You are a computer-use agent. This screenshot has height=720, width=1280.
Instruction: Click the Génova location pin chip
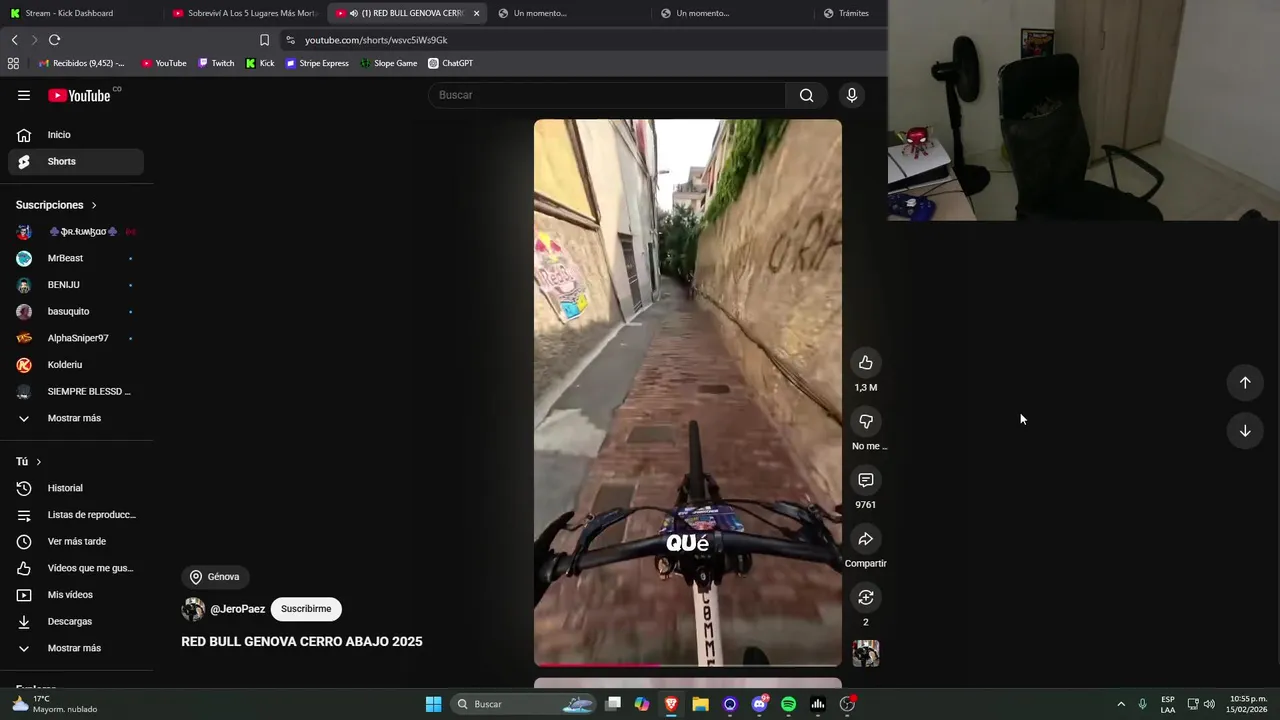pos(215,577)
